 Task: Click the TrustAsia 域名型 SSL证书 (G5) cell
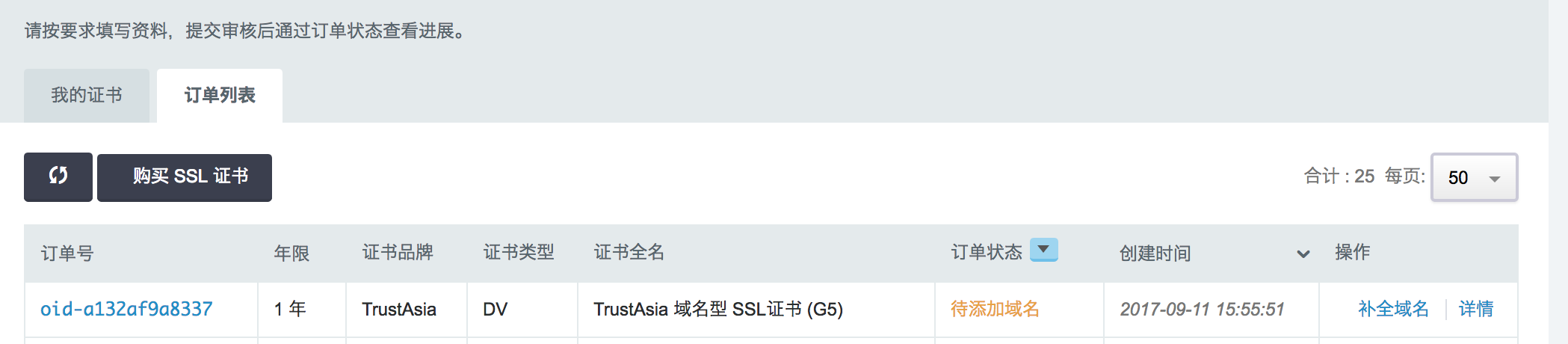pyautogui.click(x=717, y=309)
